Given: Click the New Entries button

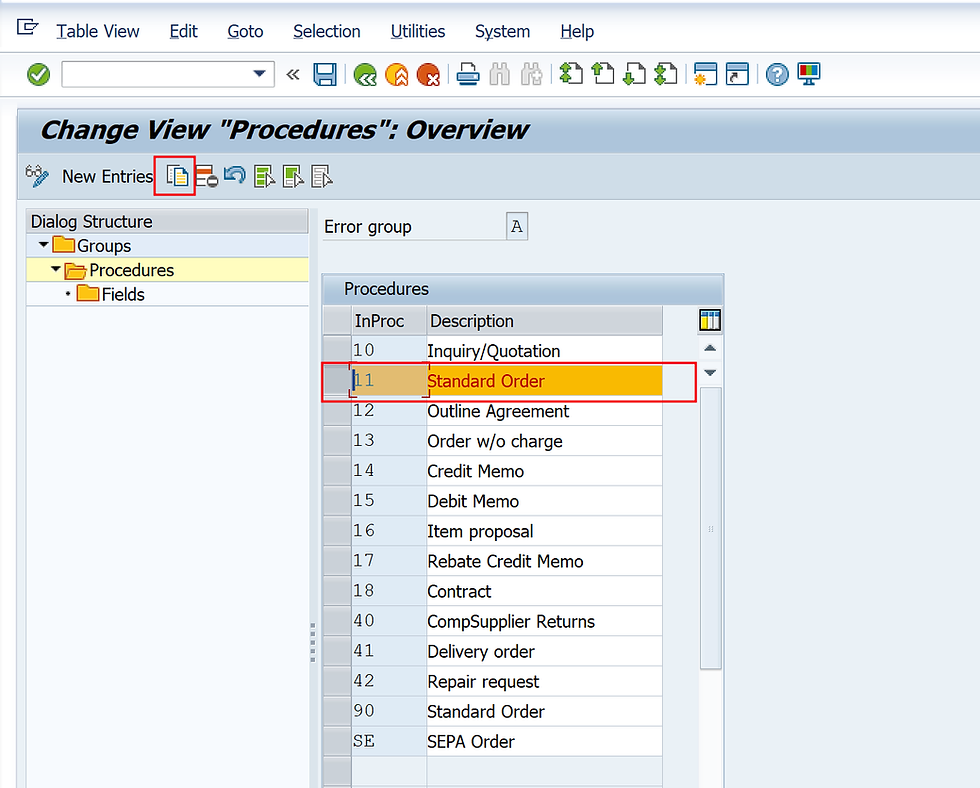Looking at the screenshot, I should (107, 176).
